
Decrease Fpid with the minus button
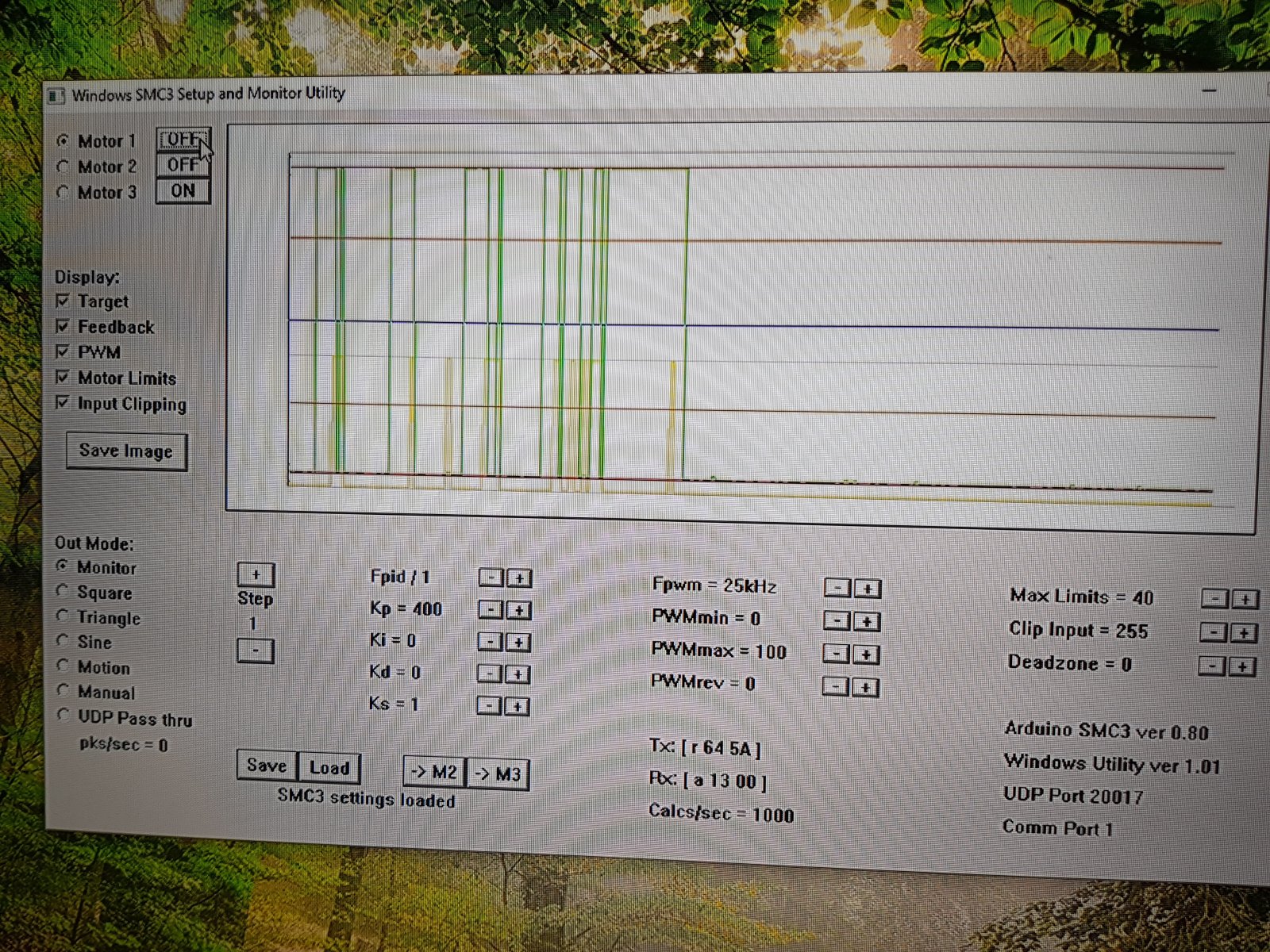coord(491,578)
